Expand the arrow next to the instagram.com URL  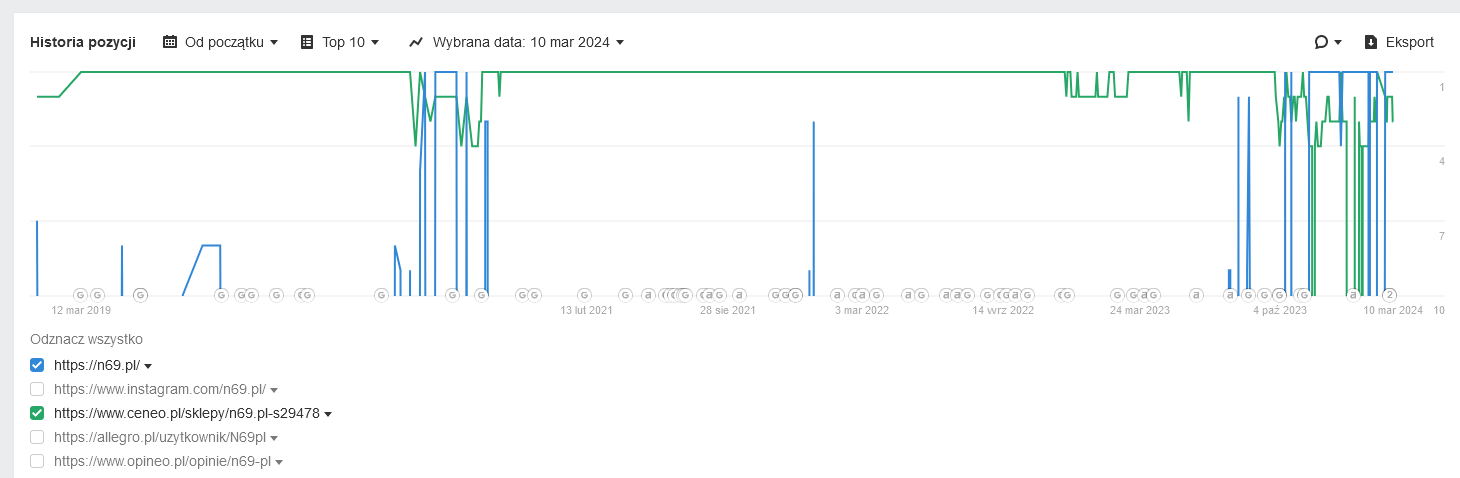274,390
